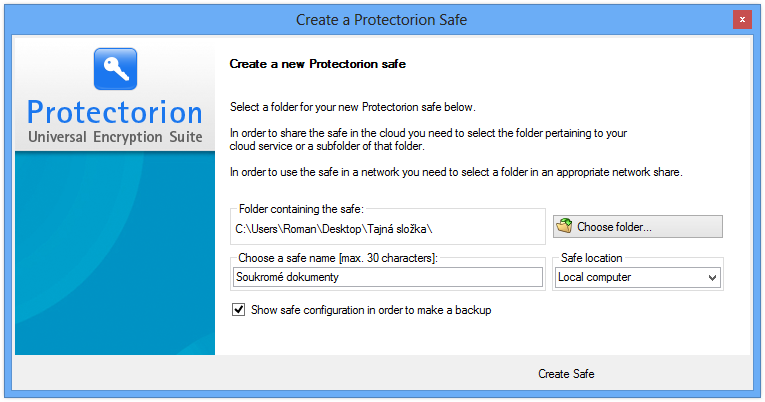The height and width of the screenshot is (402, 765).
Task: Open the 'Local computer' combo box
Action: click(x=638, y=278)
